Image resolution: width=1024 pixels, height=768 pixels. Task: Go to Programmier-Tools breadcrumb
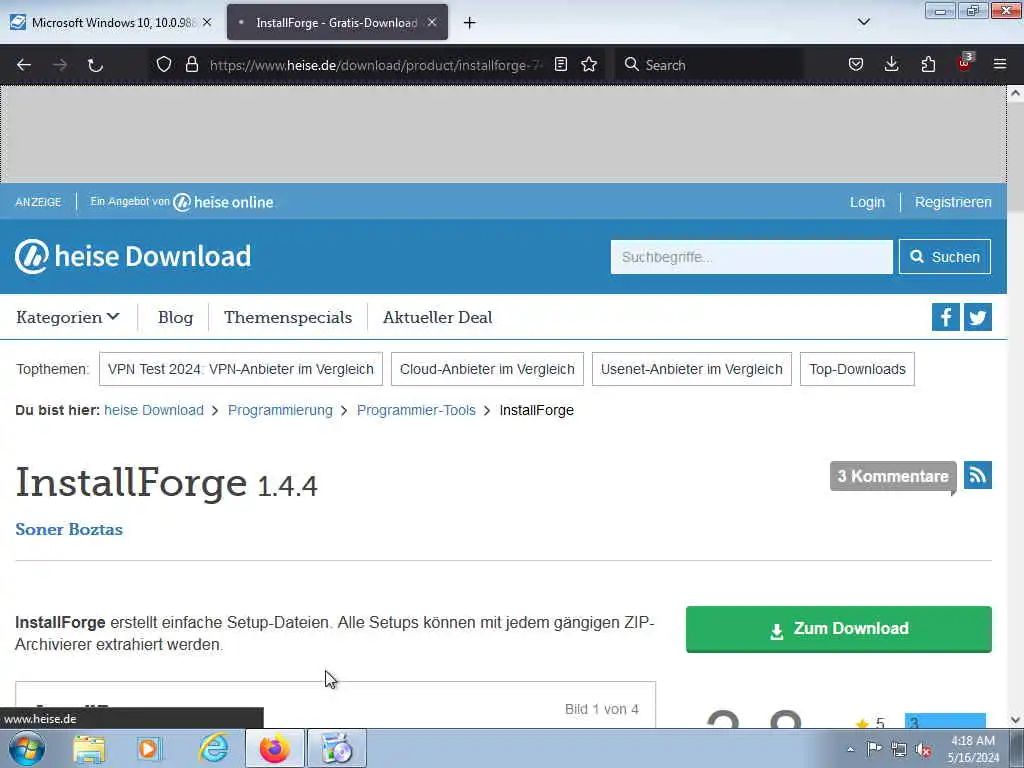[416, 410]
